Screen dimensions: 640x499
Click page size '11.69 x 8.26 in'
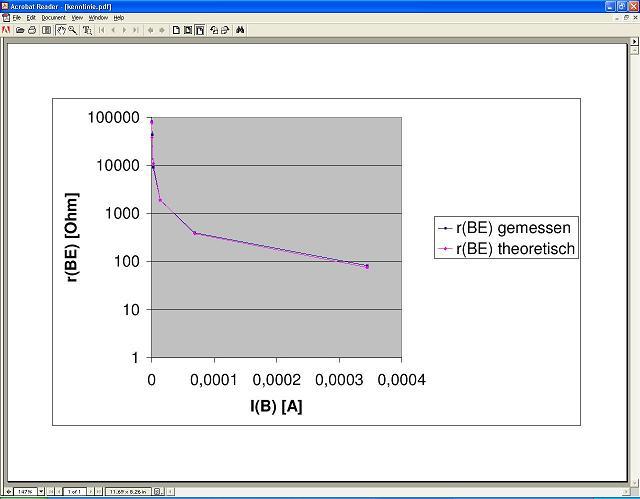click(128, 491)
